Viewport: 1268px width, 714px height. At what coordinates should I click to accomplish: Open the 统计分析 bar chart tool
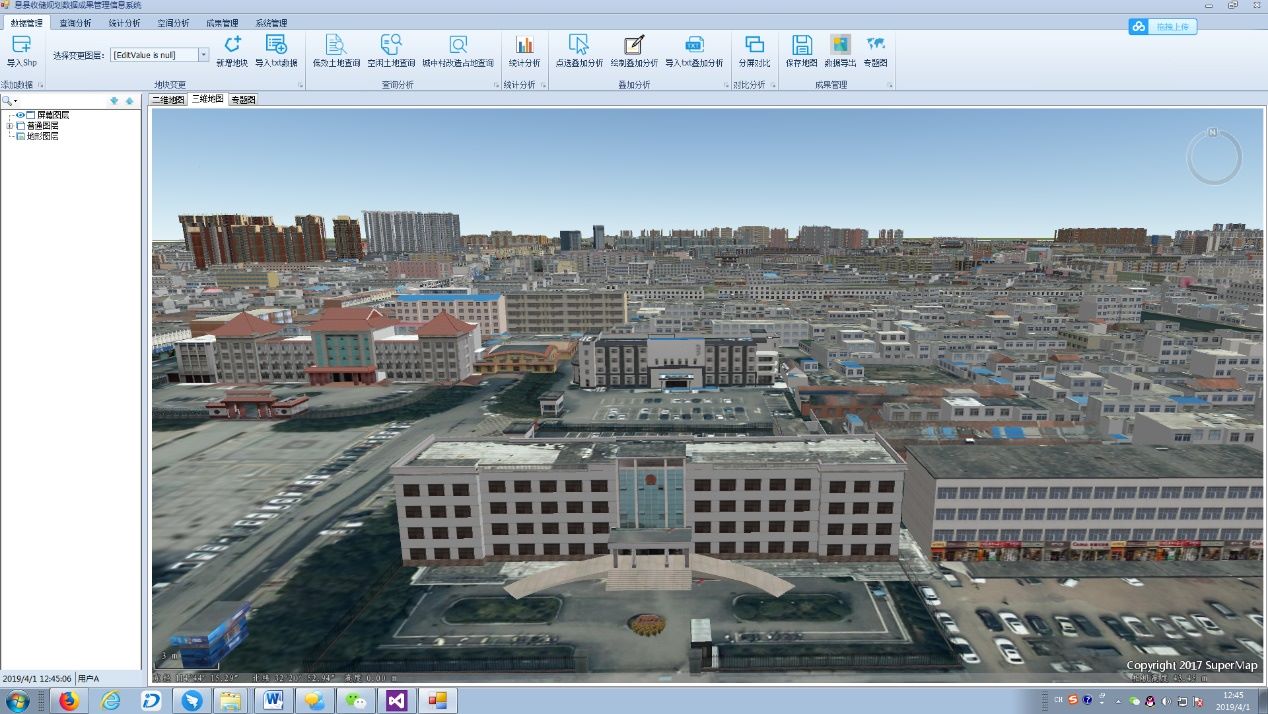pos(524,45)
